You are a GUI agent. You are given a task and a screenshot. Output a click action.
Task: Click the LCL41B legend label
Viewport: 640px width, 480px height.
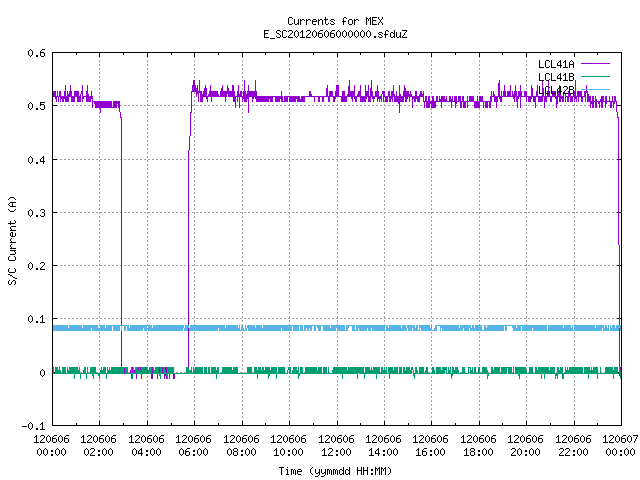[x=556, y=77]
